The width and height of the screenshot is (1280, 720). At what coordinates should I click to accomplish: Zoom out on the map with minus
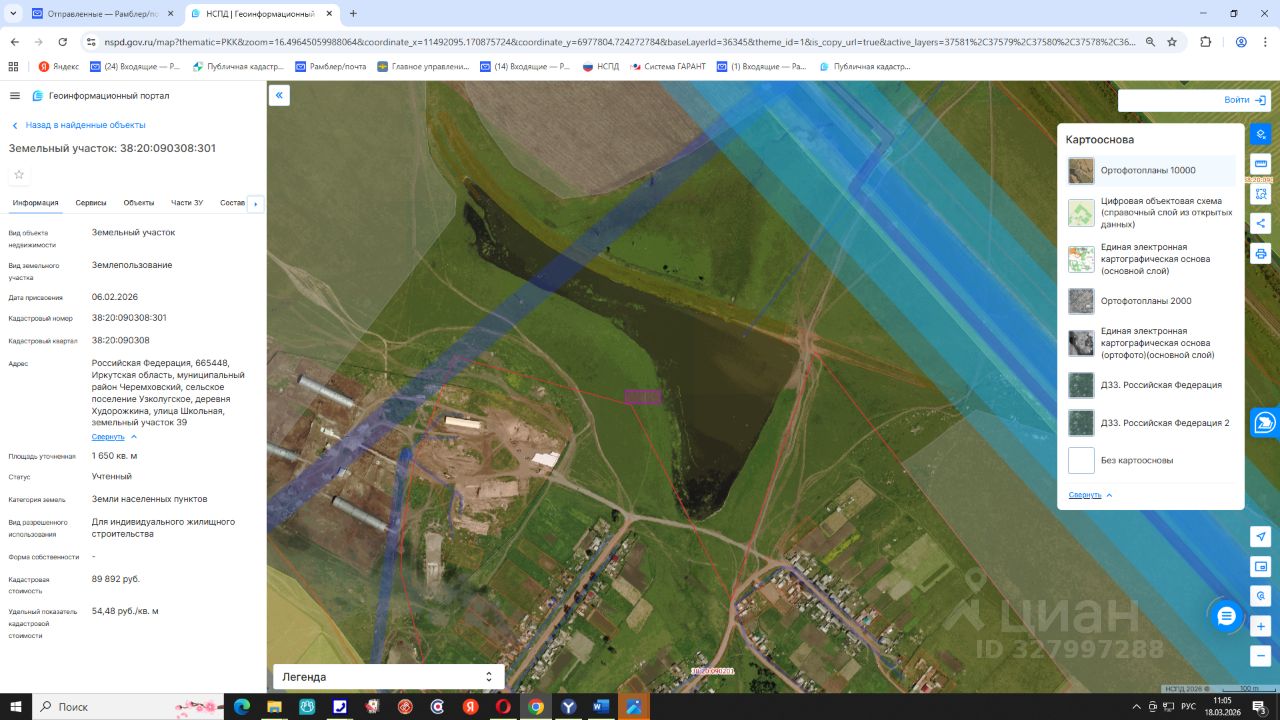click(1261, 657)
